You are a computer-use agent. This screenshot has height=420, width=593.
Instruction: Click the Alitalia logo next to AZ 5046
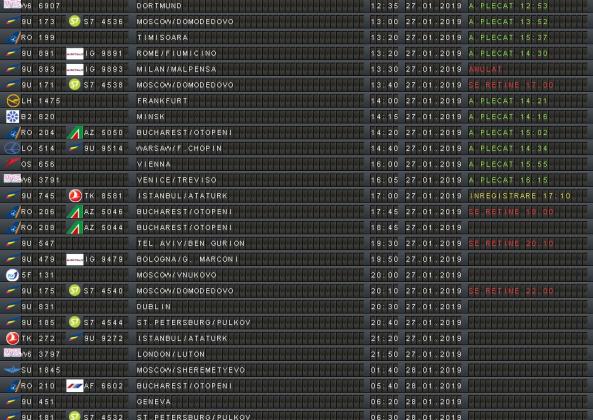coord(75,212)
